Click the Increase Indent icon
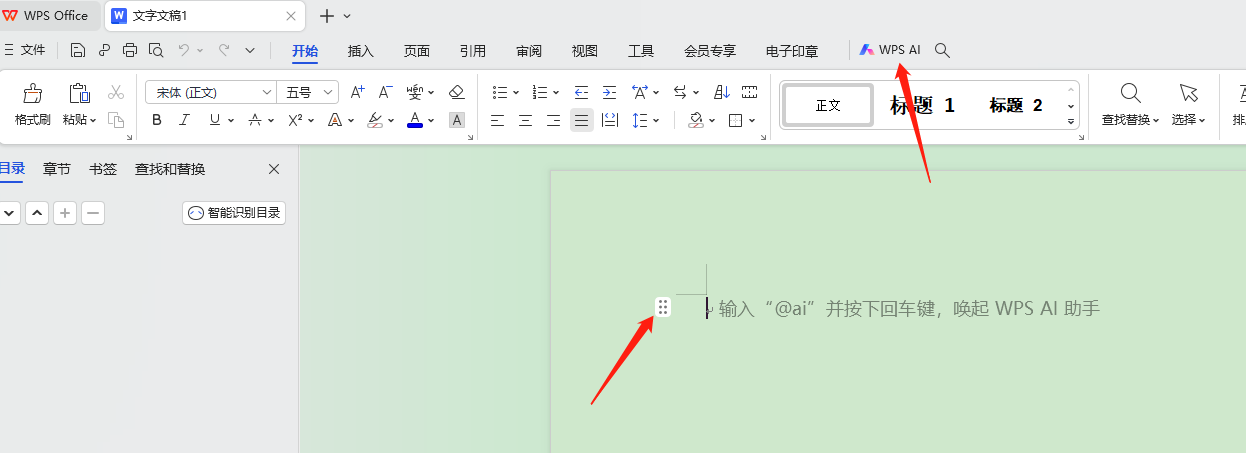The image size is (1246, 453). point(609,92)
